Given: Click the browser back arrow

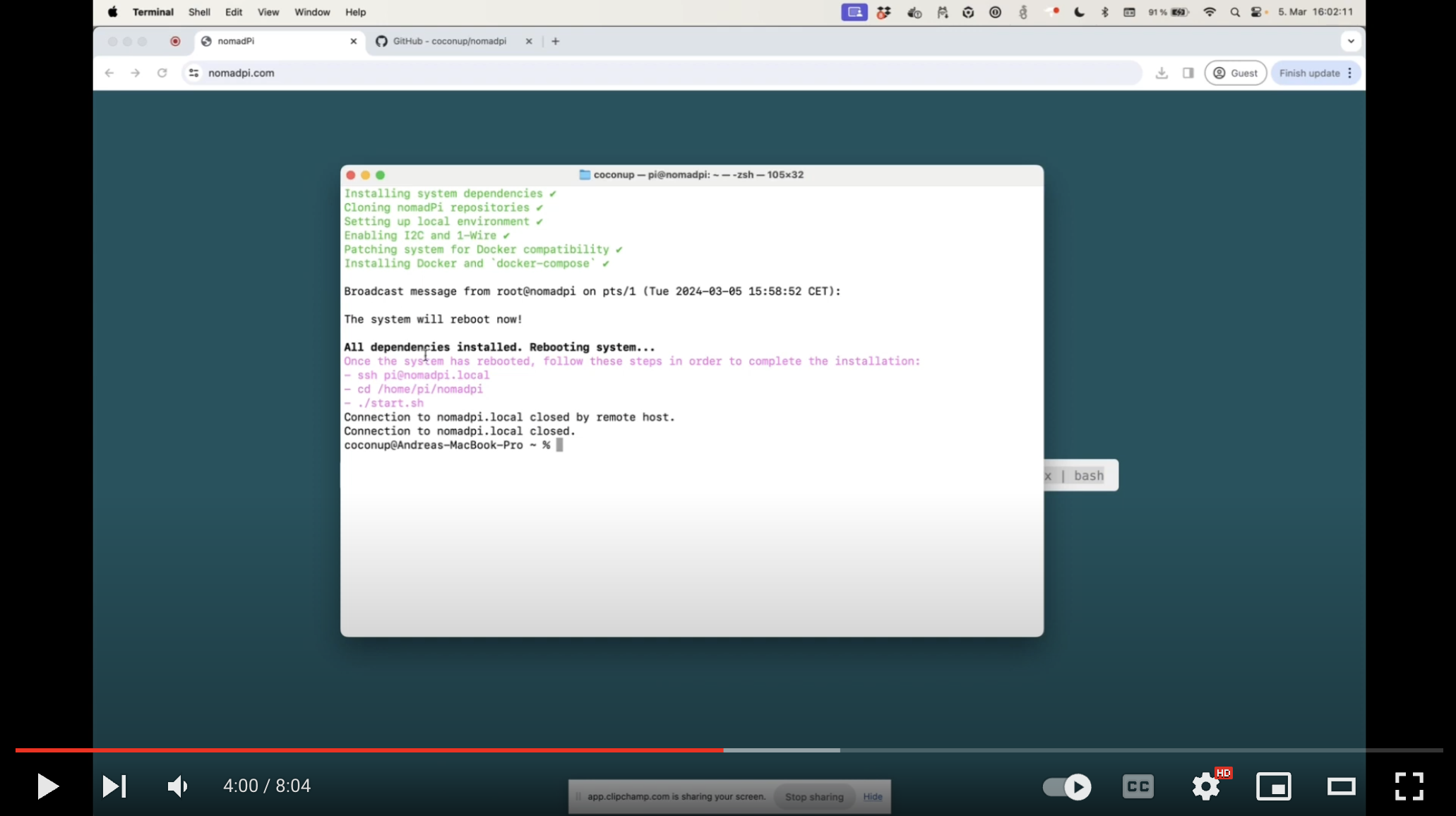Looking at the screenshot, I should [109, 73].
